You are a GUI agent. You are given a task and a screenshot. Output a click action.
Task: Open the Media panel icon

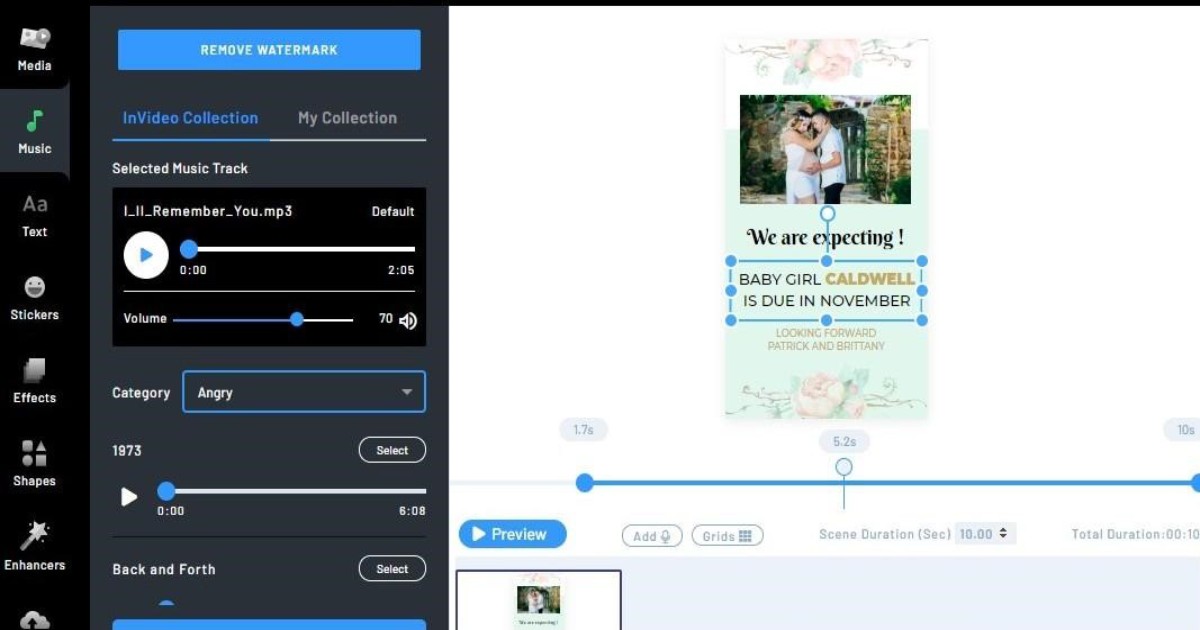tap(34, 40)
